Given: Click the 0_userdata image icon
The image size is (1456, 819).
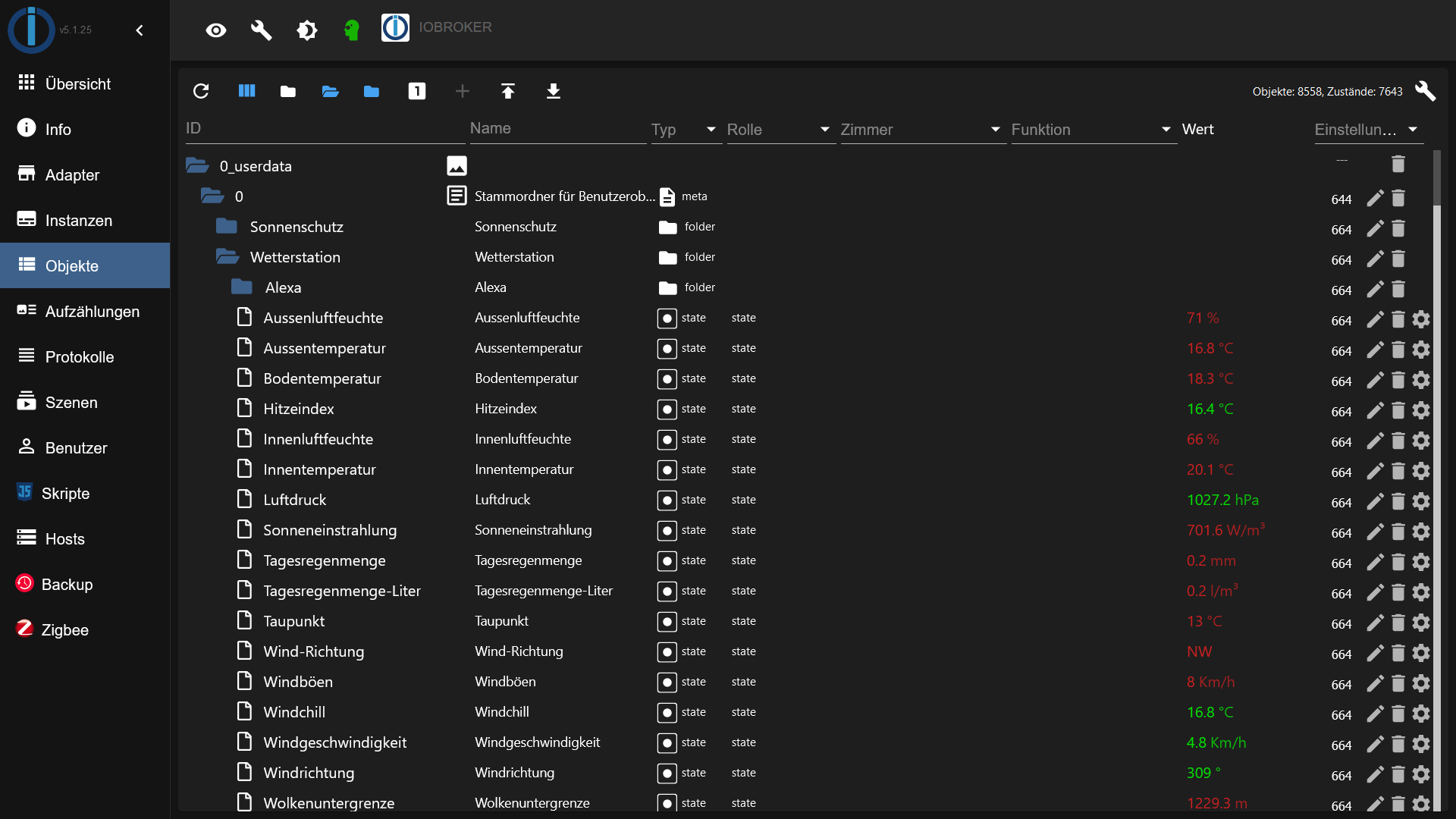Looking at the screenshot, I should pos(457,165).
